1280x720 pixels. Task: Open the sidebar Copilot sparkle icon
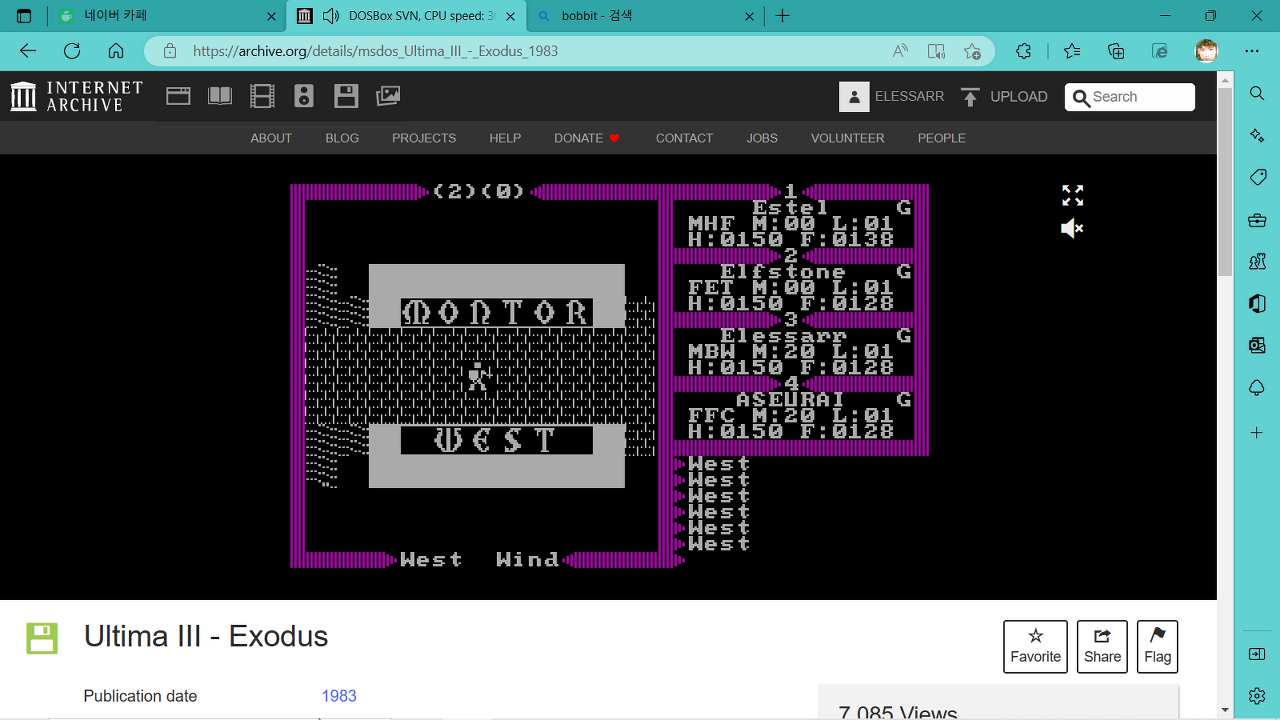coord(1257,135)
